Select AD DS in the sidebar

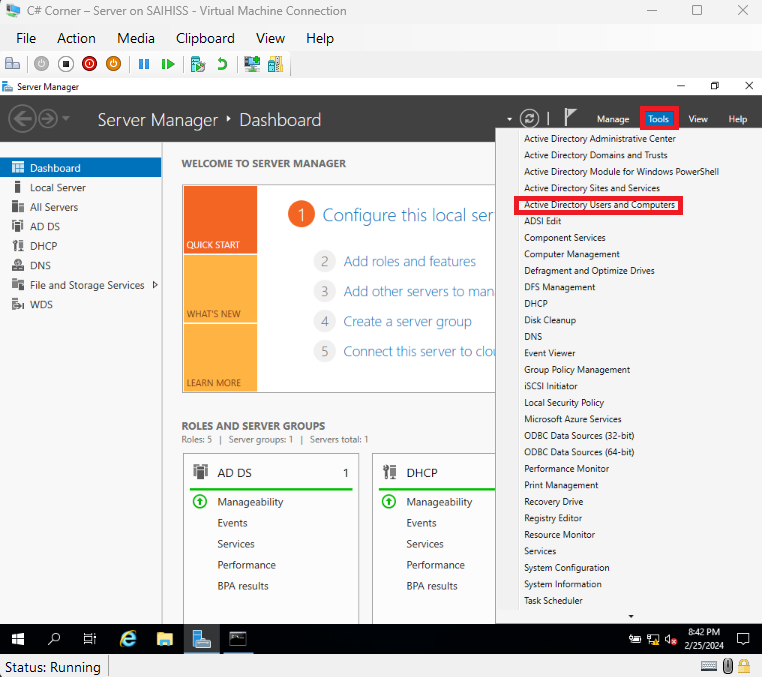pyautogui.click(x=45, y=226)
